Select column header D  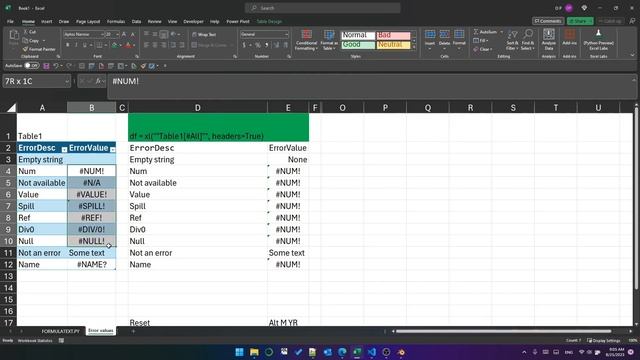pos(198,108)
